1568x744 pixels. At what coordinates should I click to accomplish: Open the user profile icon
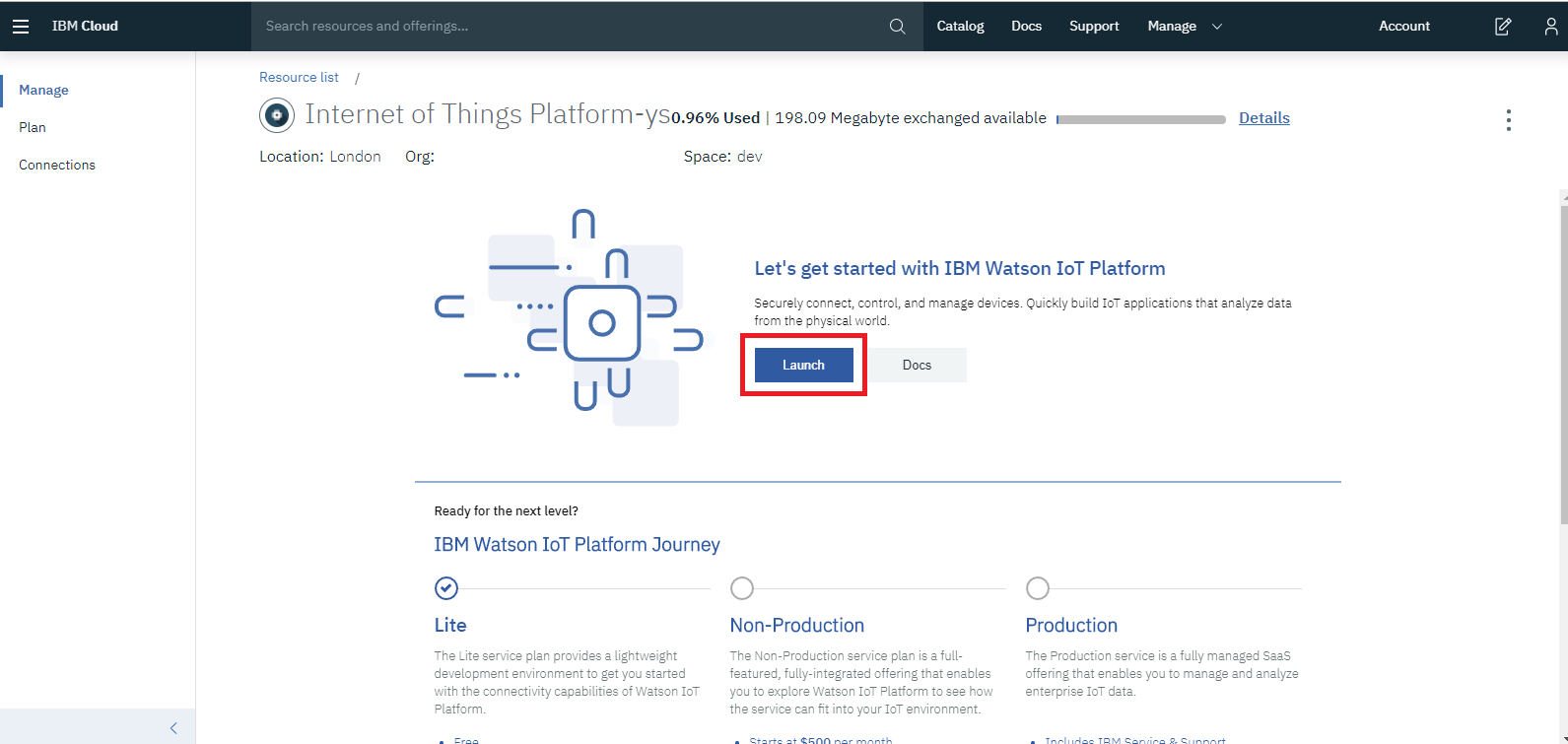[1551, 27]
